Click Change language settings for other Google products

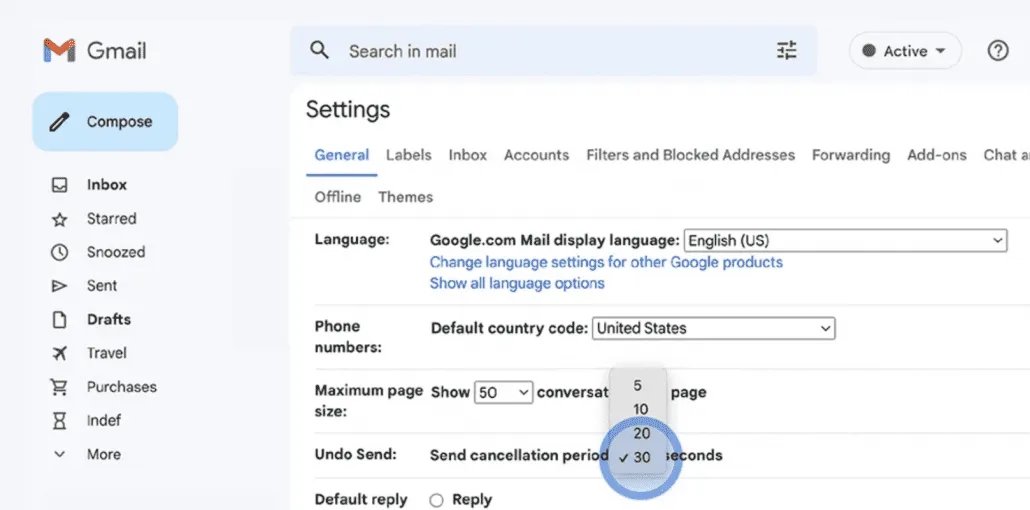[606, 262]
